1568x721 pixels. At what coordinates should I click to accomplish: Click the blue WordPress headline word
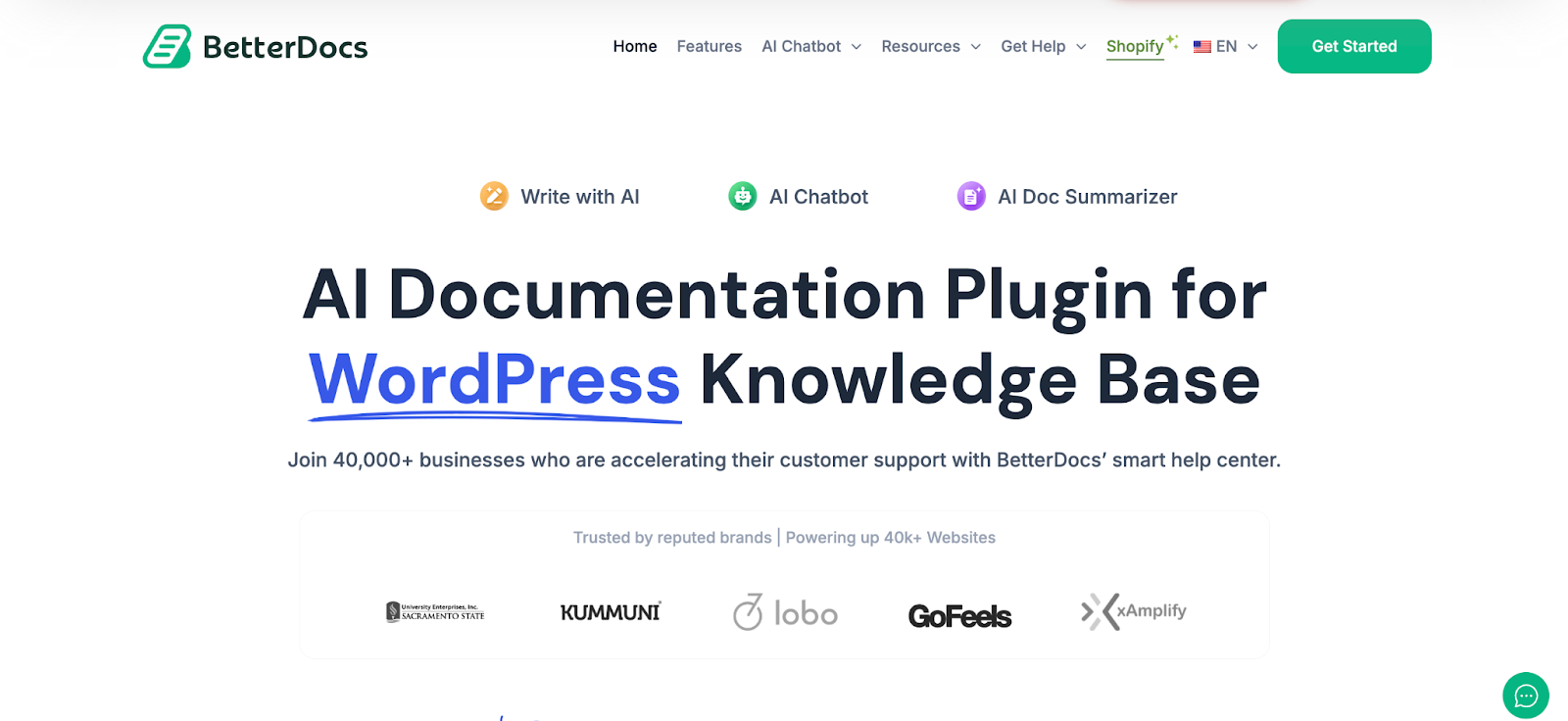tap(494, 380)
